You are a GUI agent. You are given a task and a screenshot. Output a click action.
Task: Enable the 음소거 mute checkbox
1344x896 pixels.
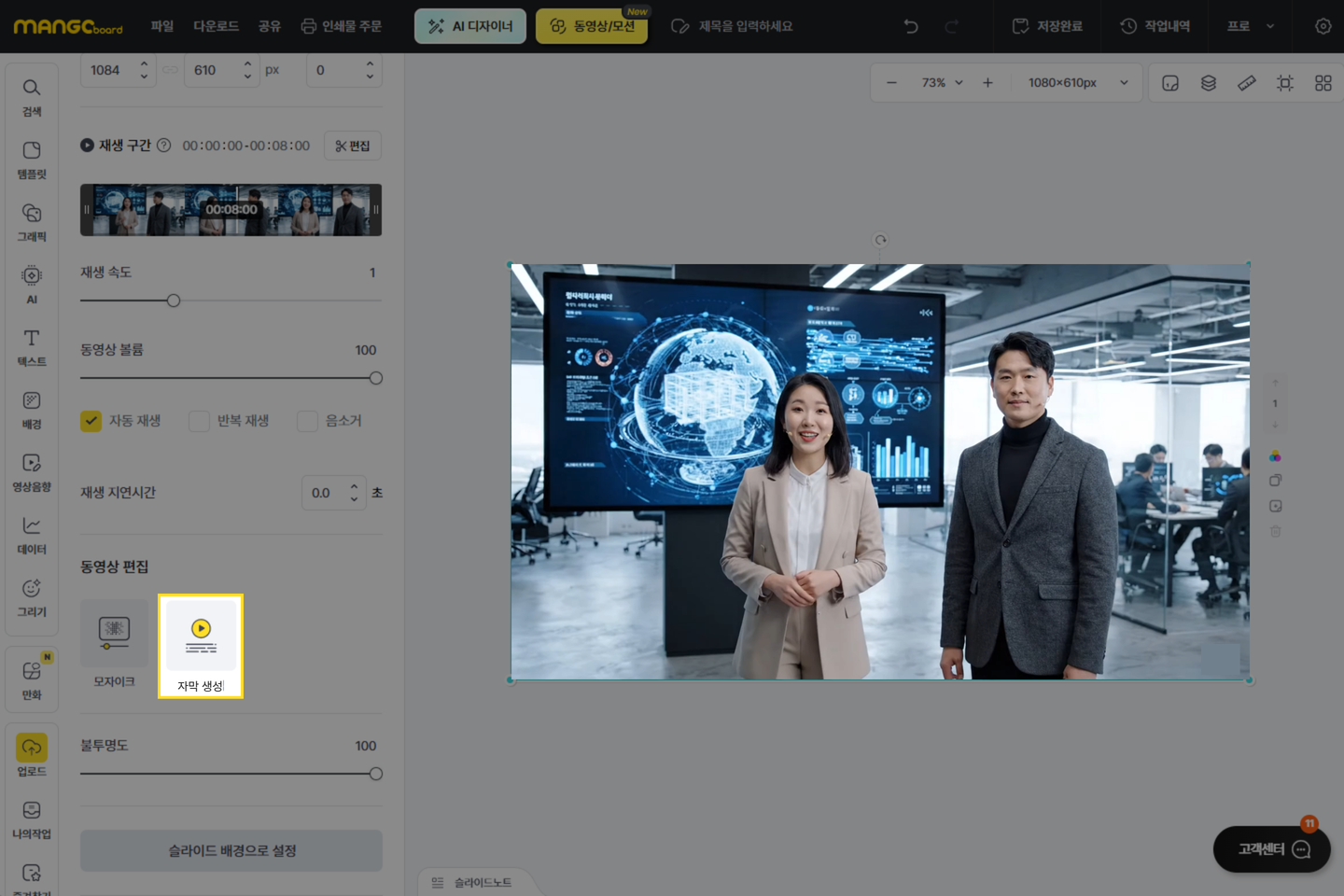pos(307,421)
